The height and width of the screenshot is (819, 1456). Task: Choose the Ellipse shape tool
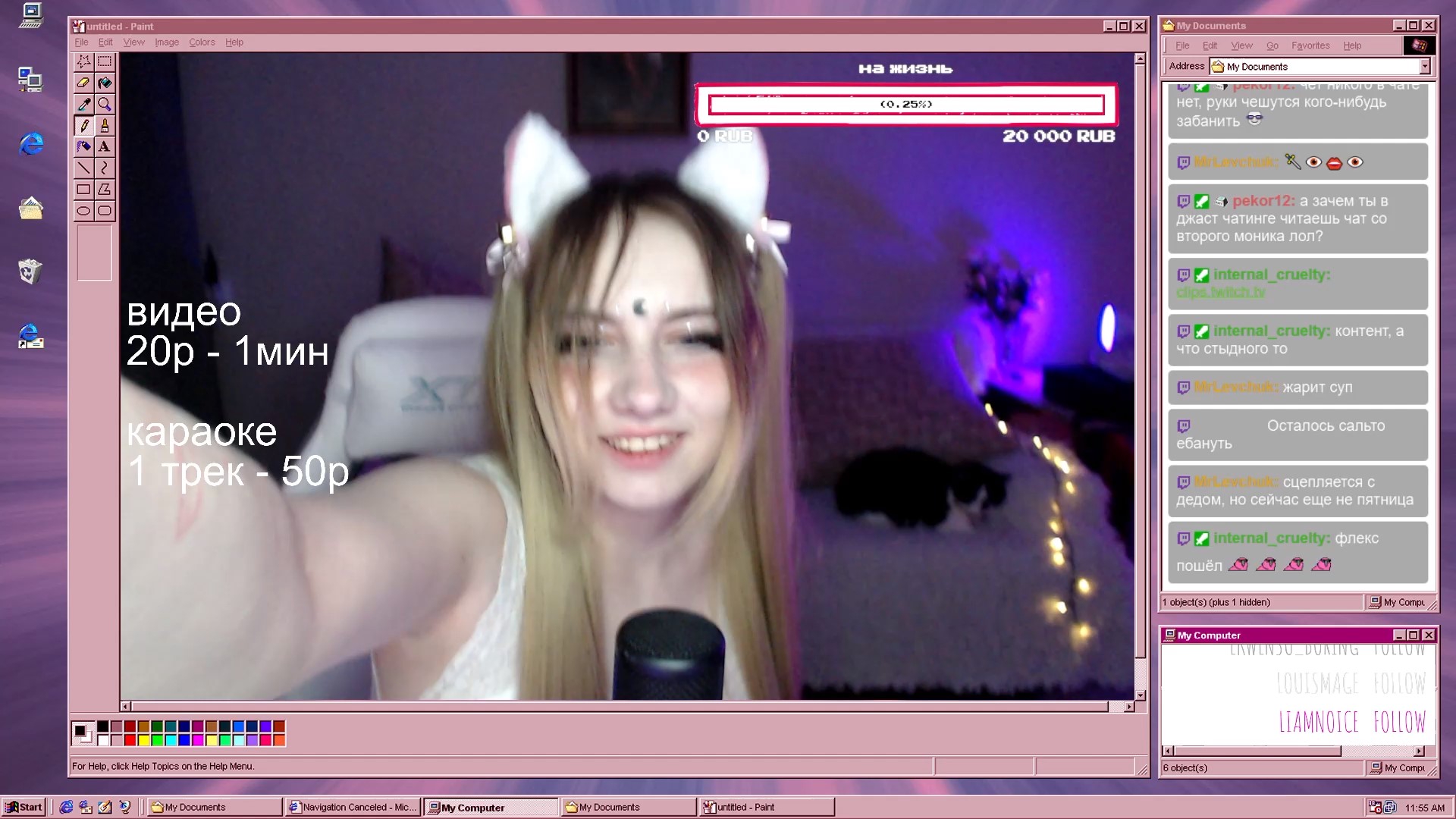[x=83, y=210]
